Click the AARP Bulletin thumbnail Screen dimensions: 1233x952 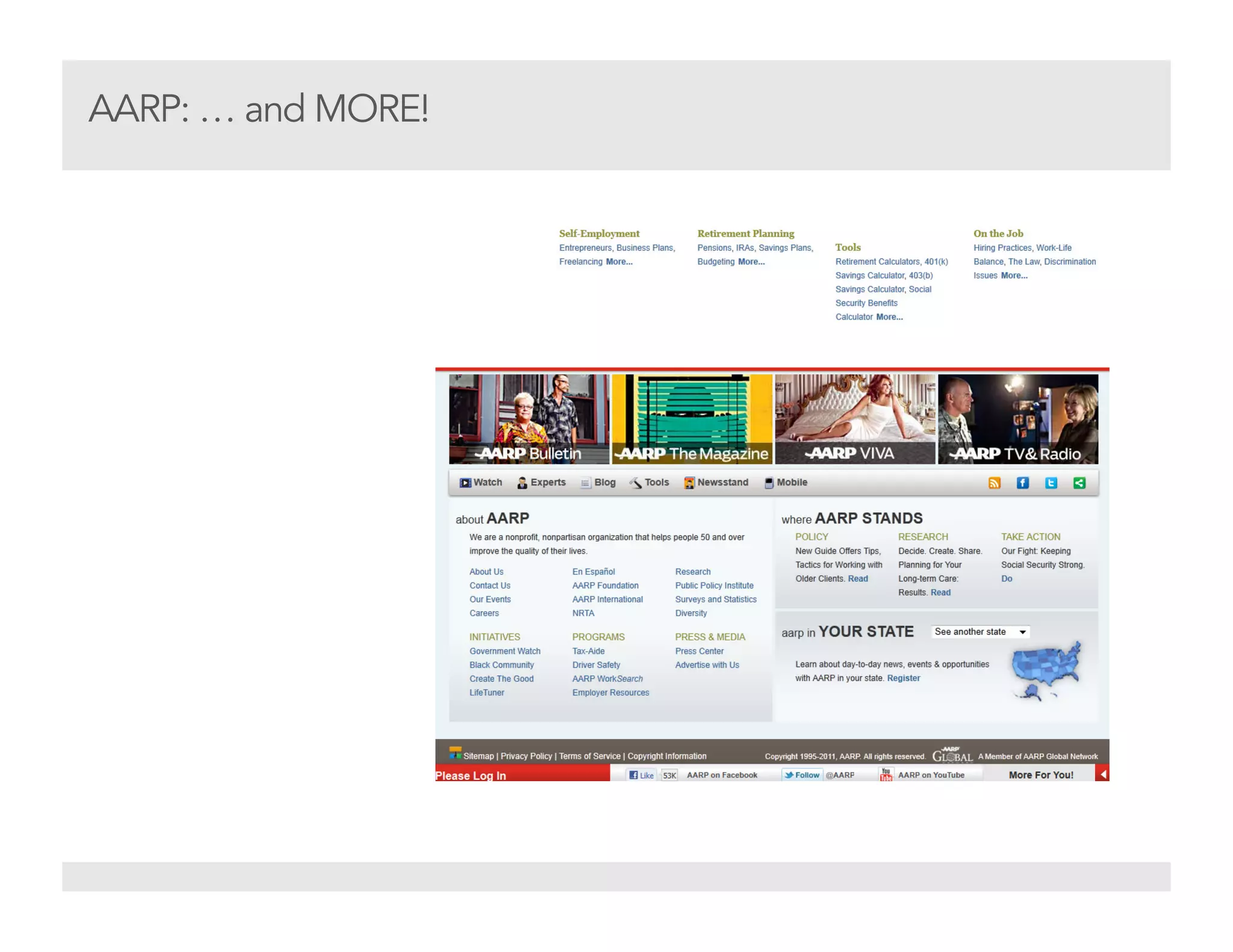pyautogui.click(x=529, y=419)
